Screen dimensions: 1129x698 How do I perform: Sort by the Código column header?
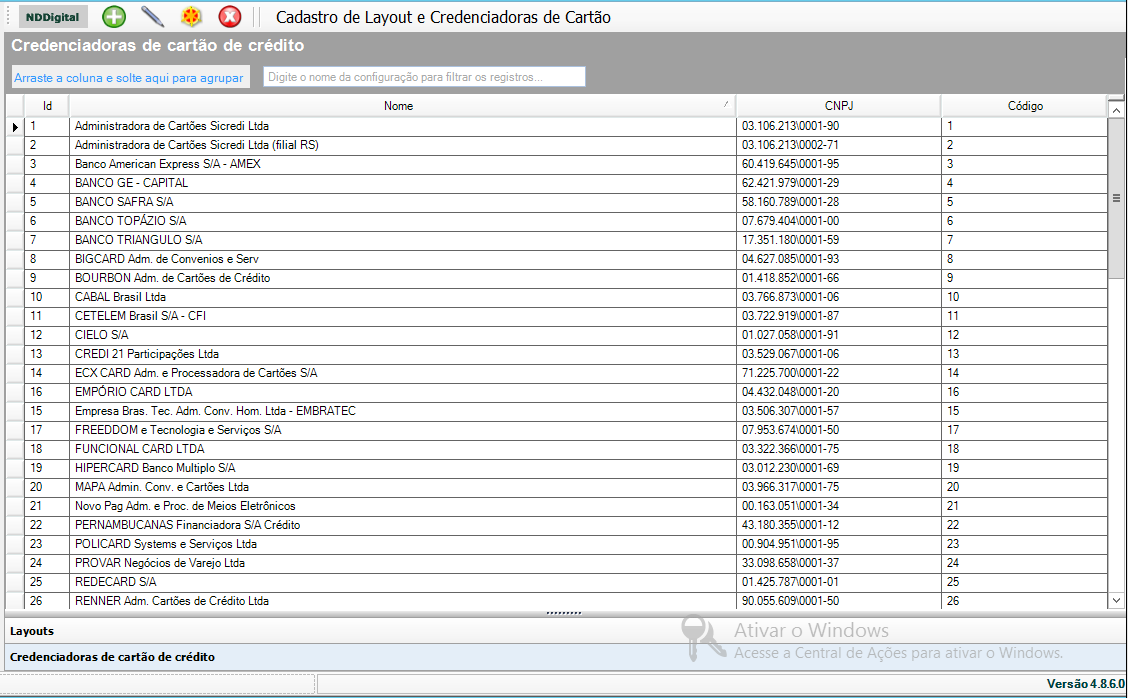[1025, 106]
